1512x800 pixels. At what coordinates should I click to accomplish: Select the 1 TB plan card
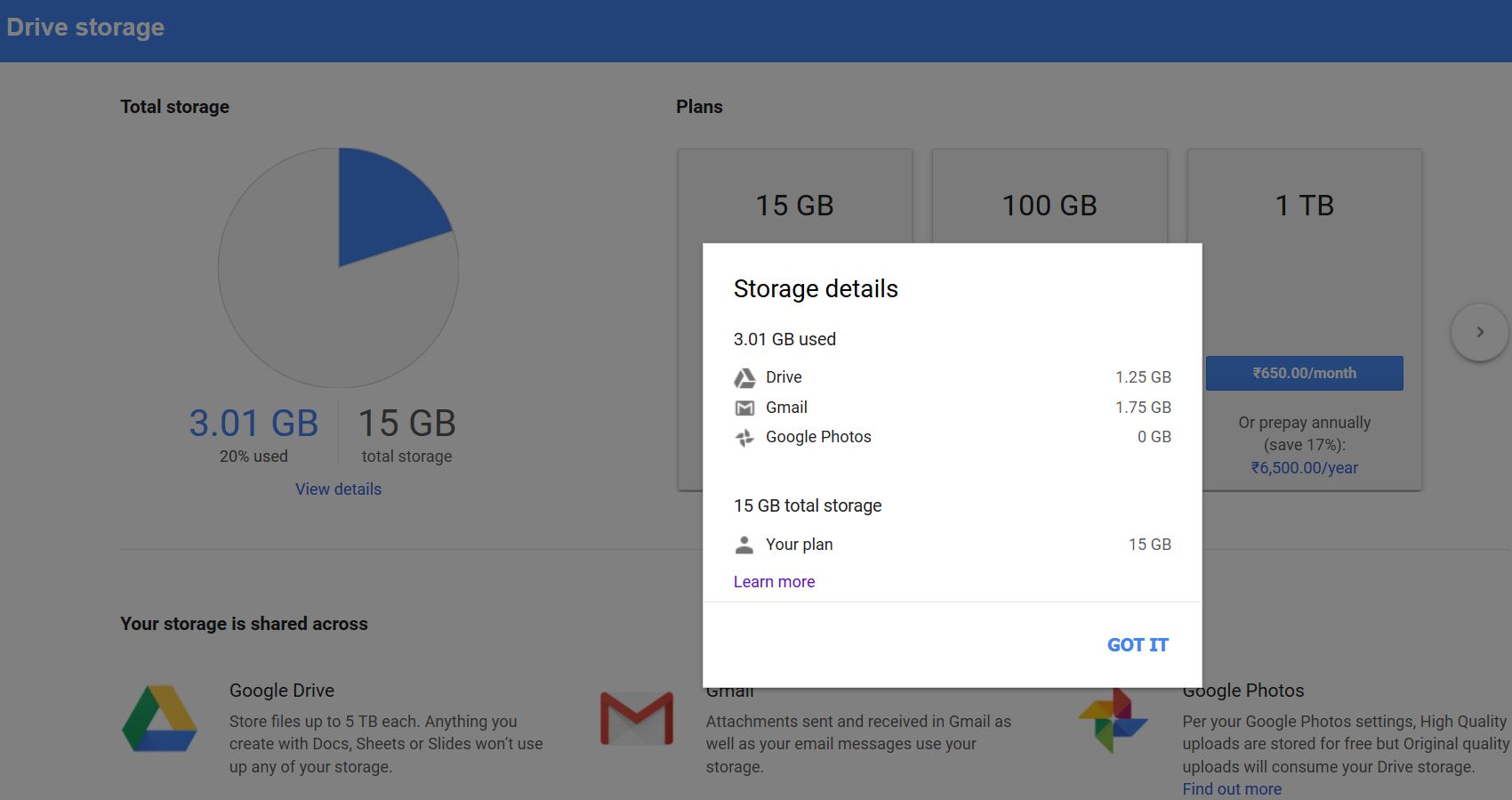(1305, 320)
